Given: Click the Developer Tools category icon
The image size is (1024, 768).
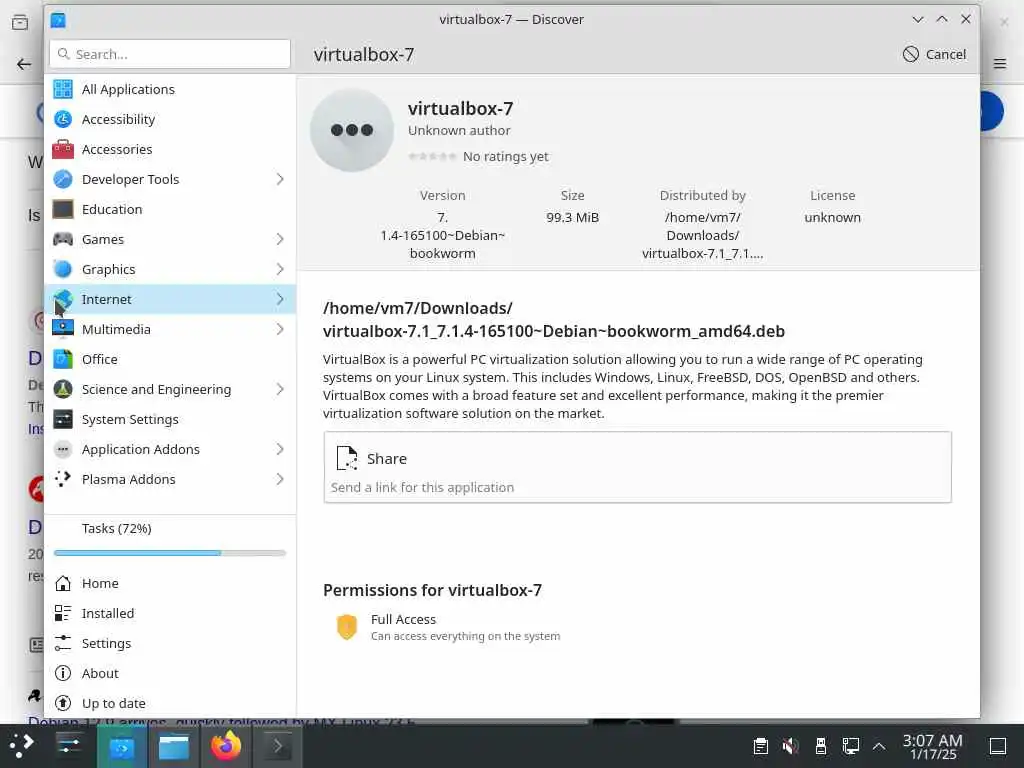Looking at the screenshot, I should click(x=63, y=179).
